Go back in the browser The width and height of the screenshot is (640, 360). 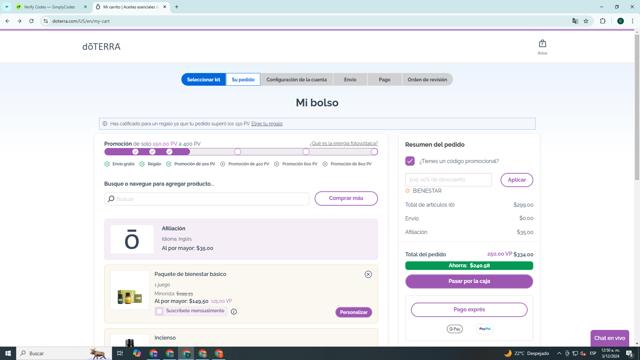coord(7,21)
